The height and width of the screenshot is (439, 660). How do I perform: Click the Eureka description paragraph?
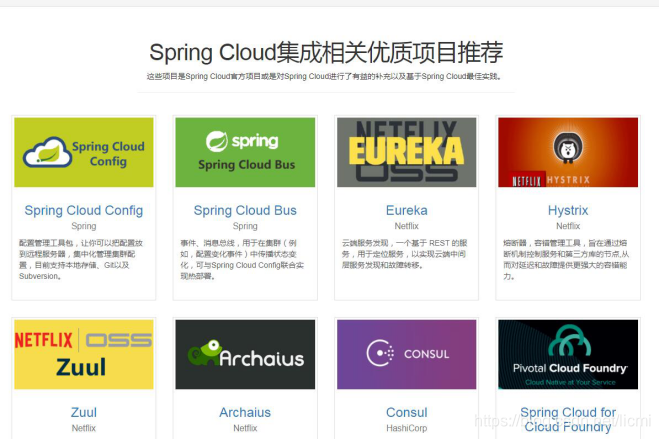click(x=405, y=254)
